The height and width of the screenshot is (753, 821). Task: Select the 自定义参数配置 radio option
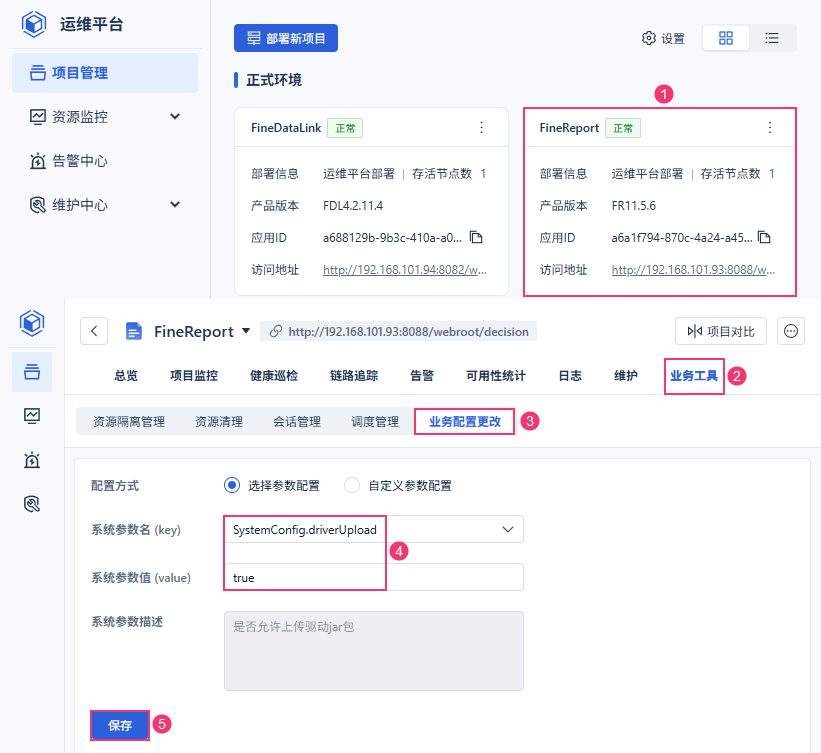(352, 485)
